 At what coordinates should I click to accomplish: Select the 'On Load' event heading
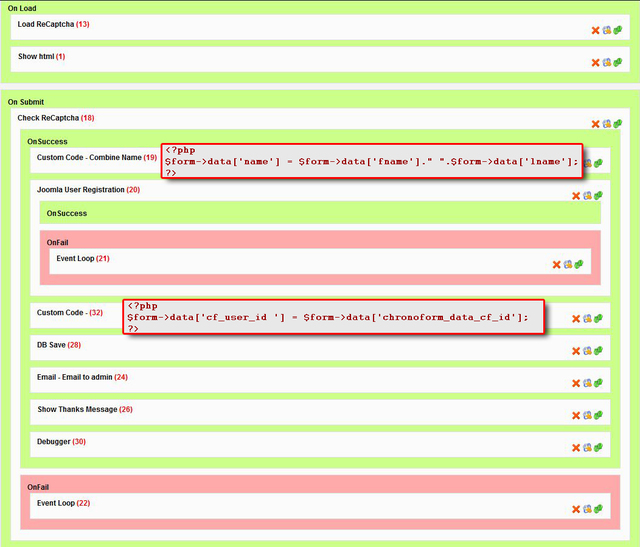click(x=22, y=8)
